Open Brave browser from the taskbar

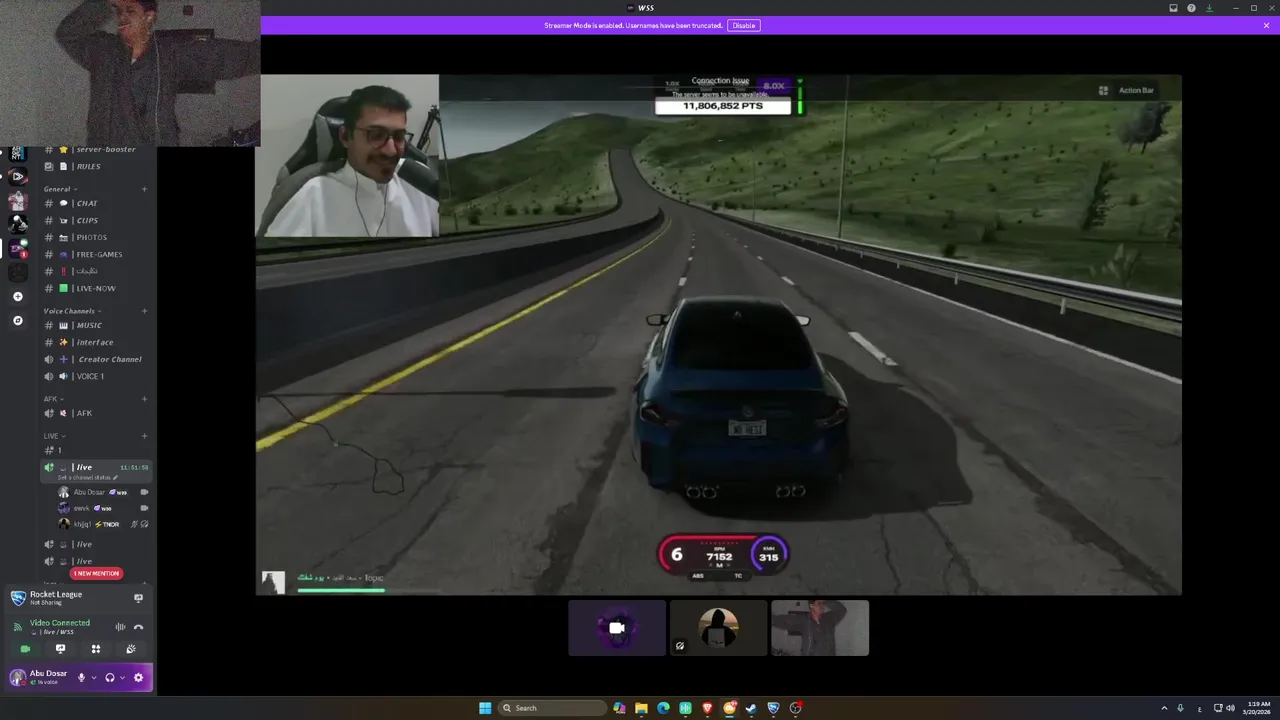click(707, 708)
